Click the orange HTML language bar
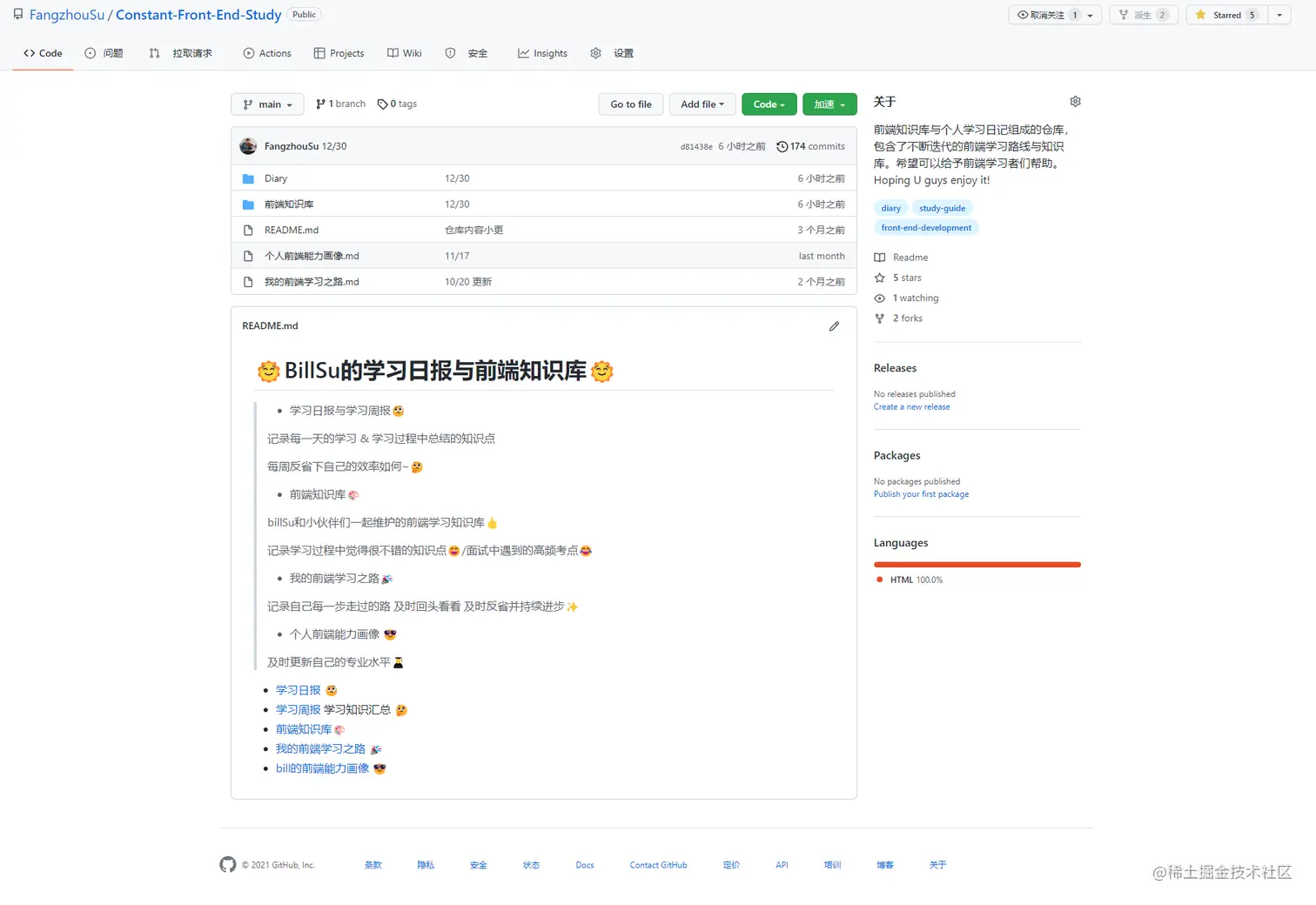 977,565
